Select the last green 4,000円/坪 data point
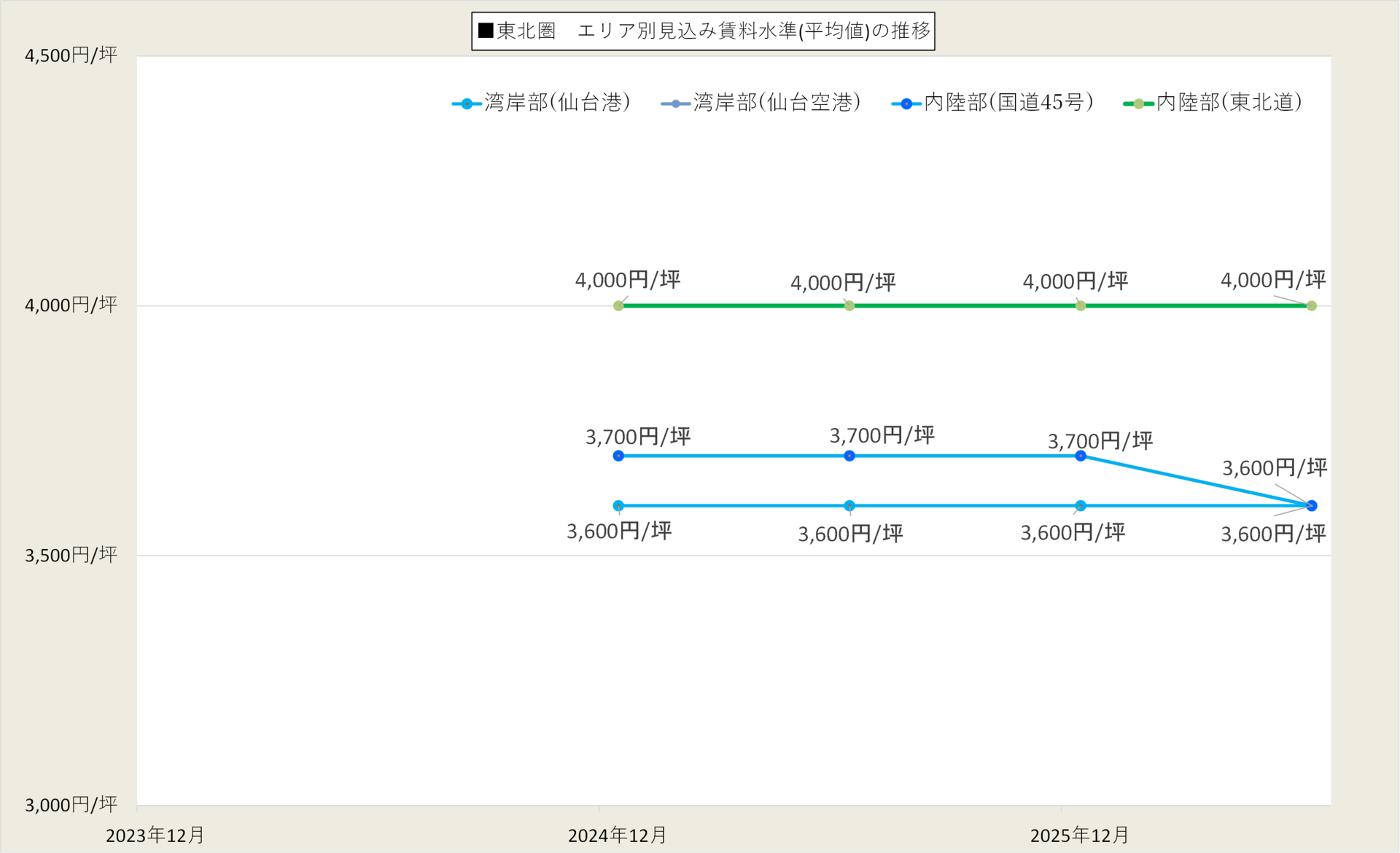 [x=1312, y=305]
